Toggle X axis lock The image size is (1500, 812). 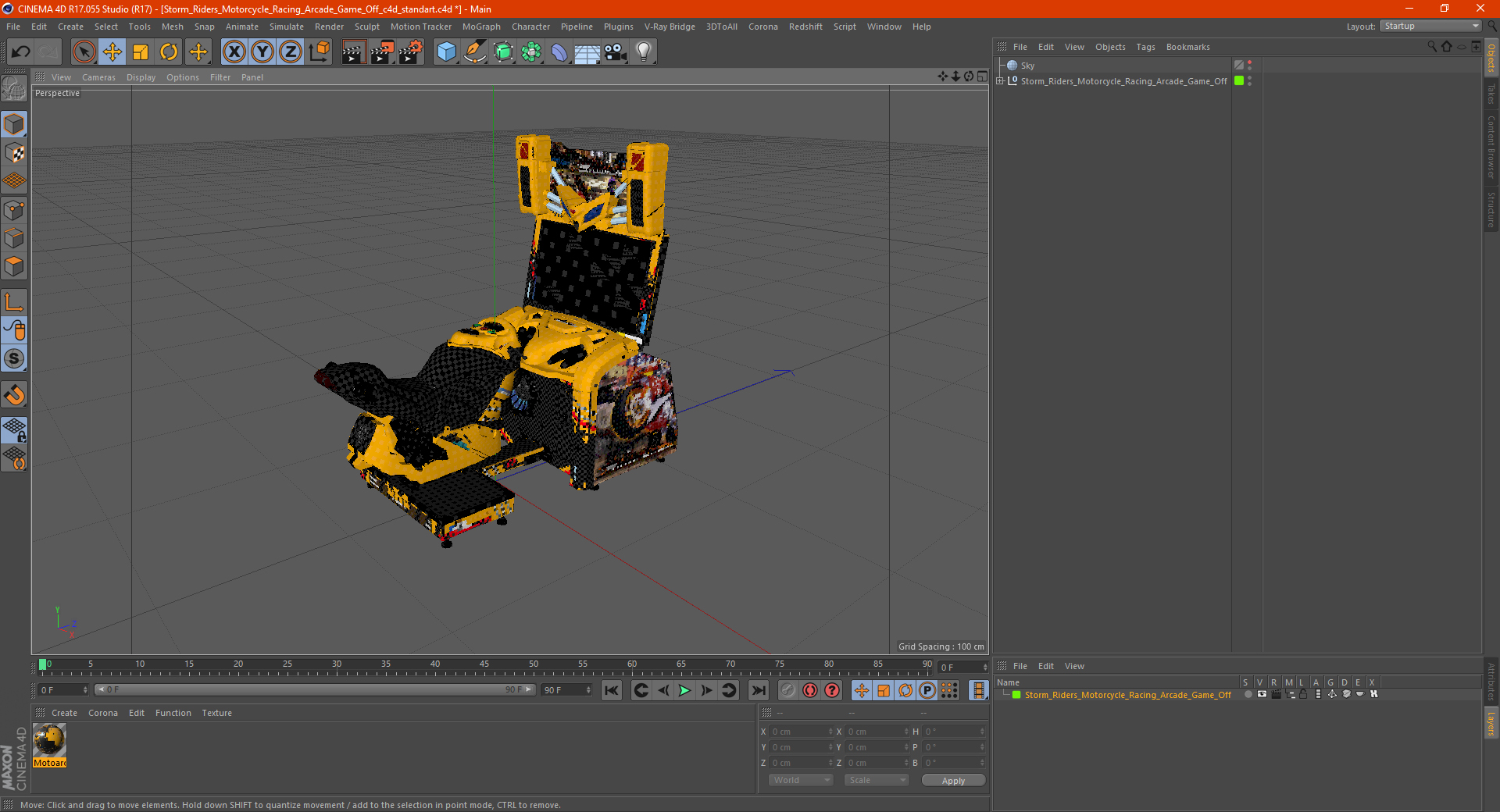point(234,52)
